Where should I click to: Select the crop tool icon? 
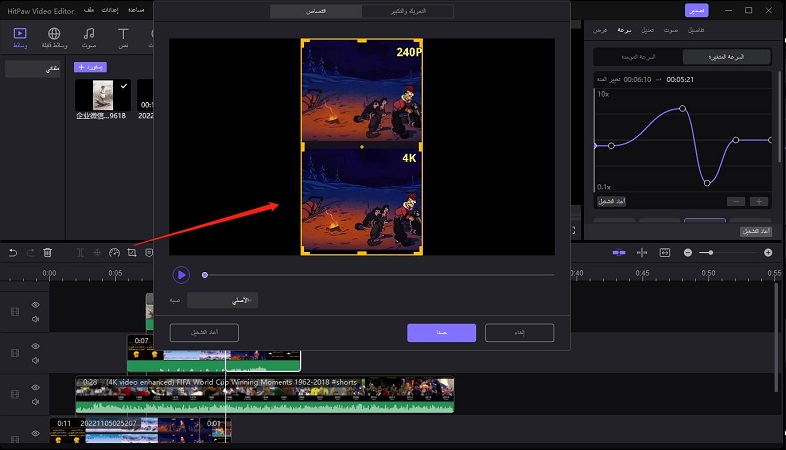(x=131, y=253)
